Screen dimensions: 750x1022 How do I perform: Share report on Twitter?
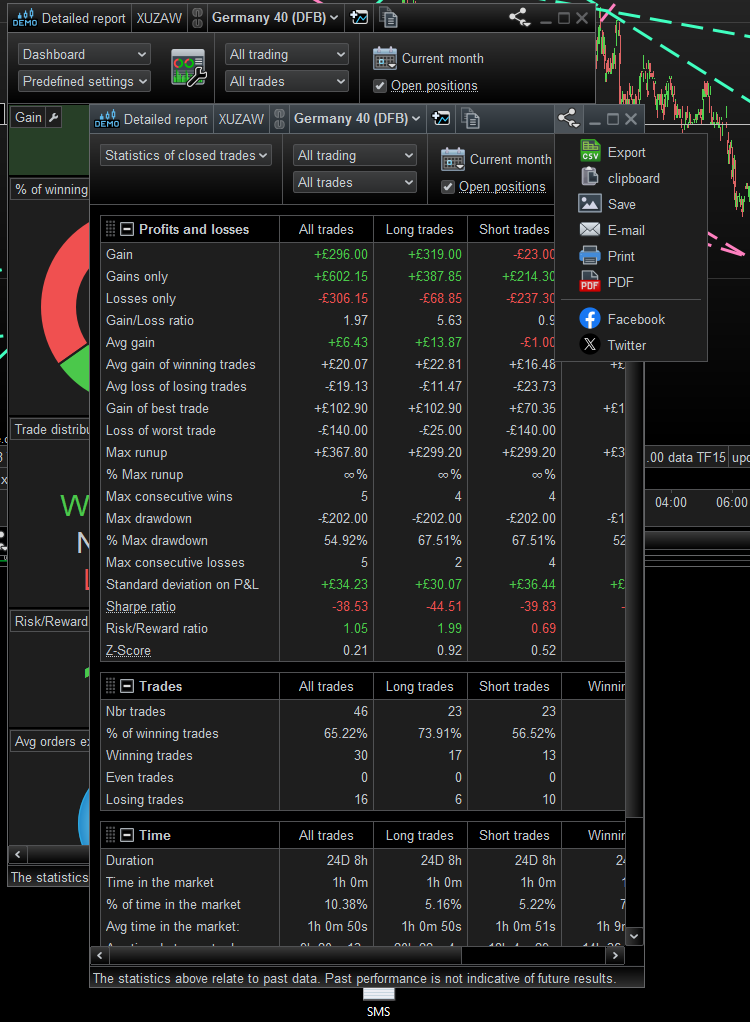(x=613, y=345)
